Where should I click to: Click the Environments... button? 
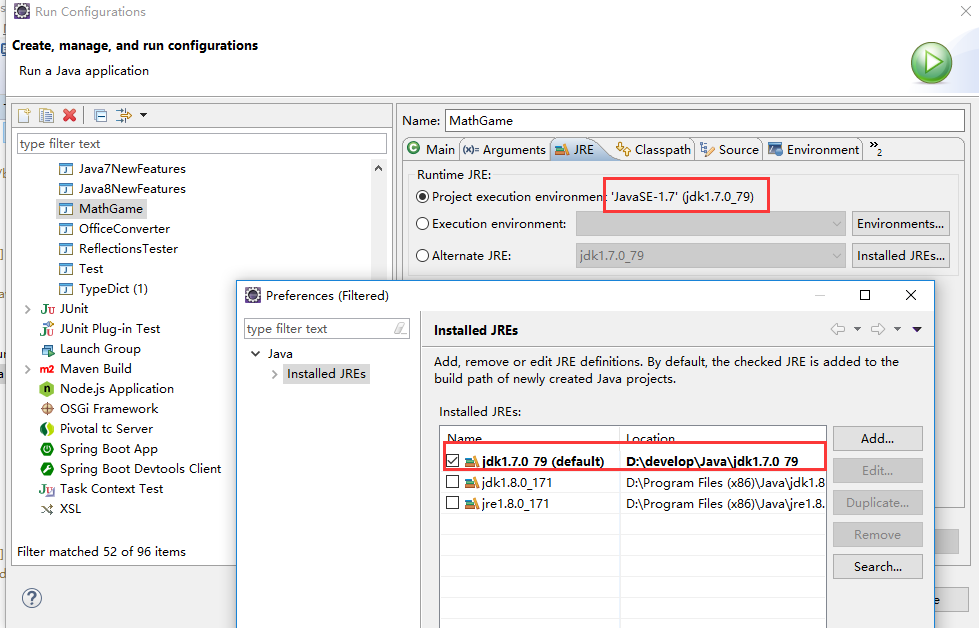(901, 221)
